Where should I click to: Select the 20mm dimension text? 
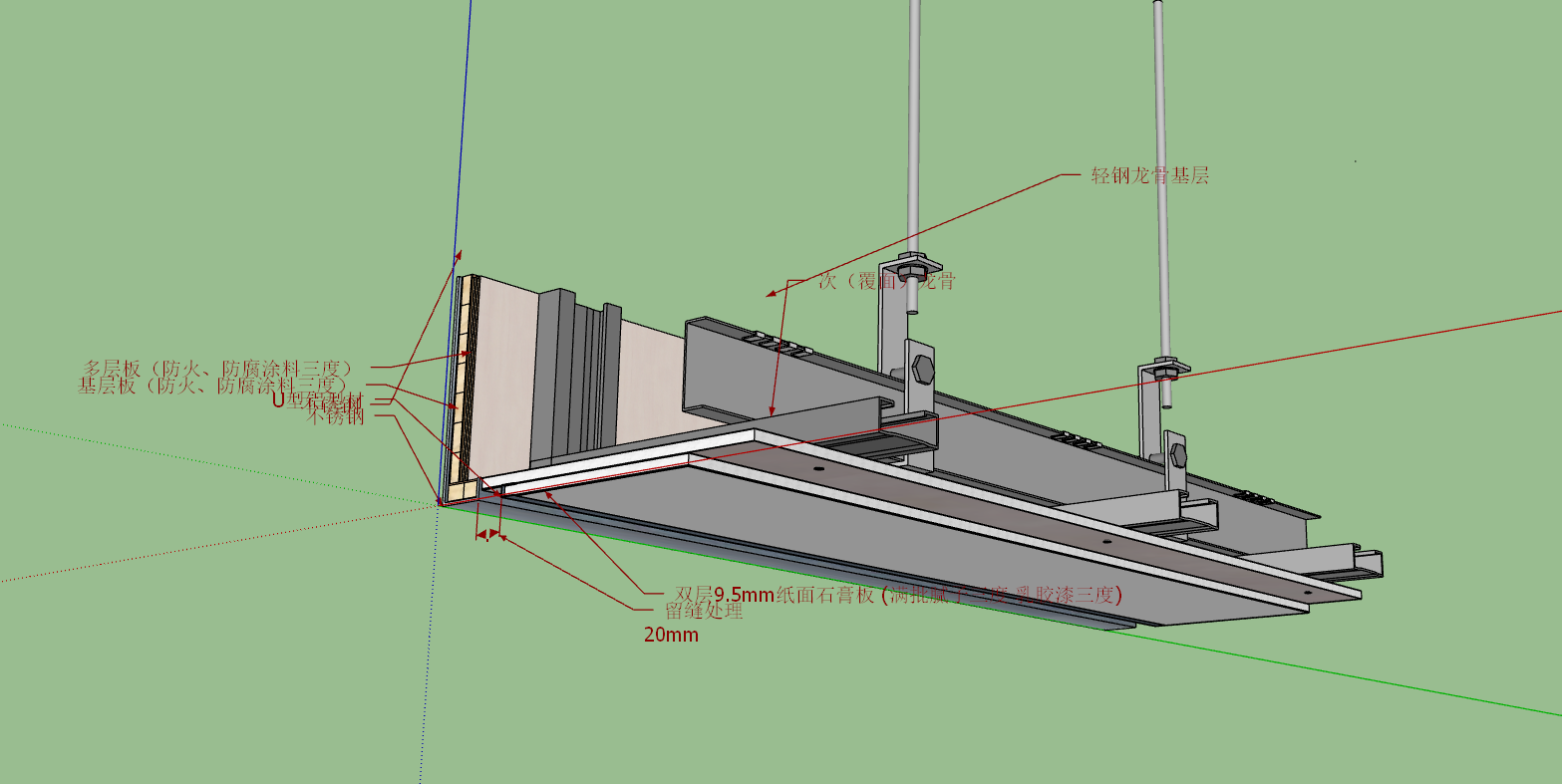click(x=671, y=634)
